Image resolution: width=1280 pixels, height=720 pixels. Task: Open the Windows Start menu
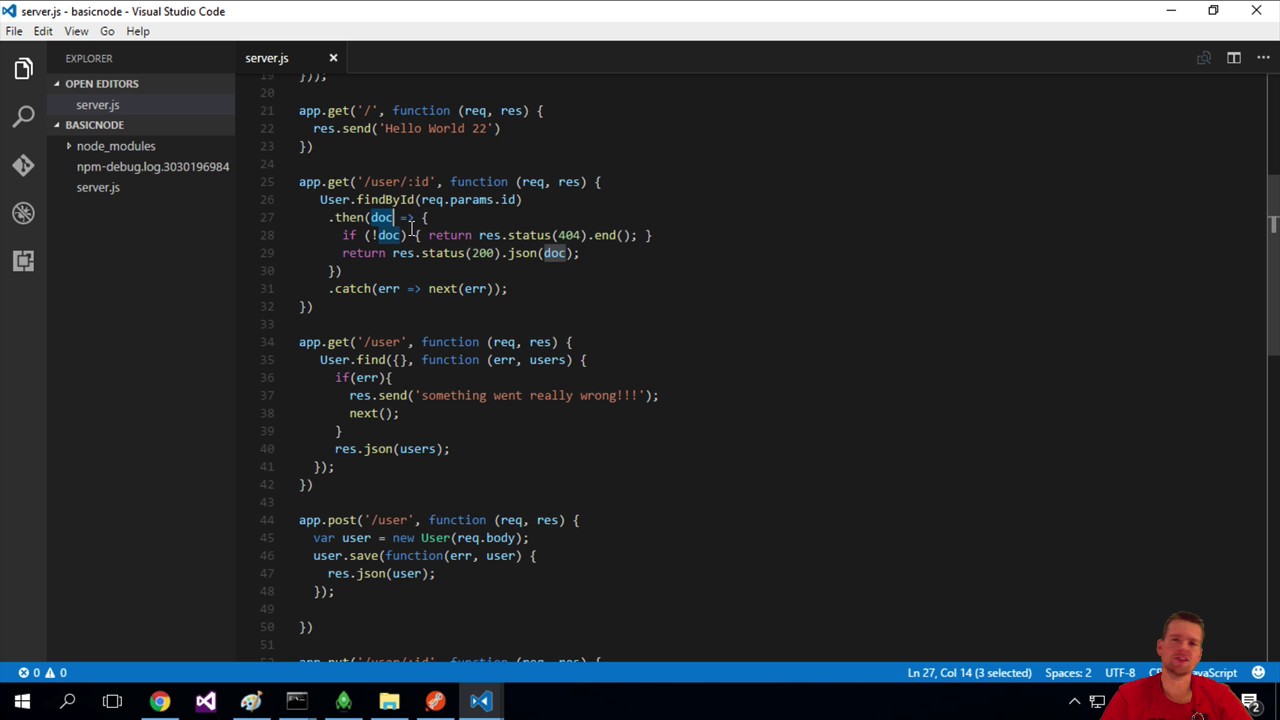point(22,702)
